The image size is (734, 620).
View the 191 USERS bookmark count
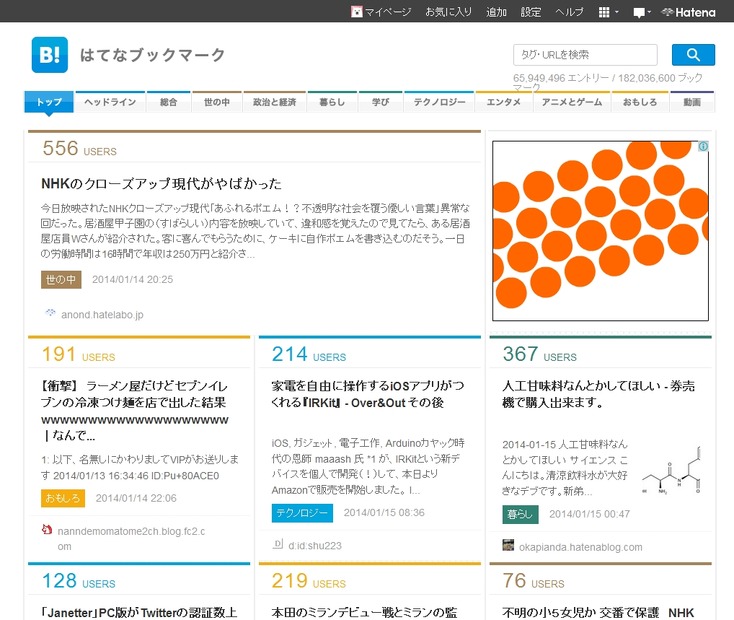coord(78,354)
